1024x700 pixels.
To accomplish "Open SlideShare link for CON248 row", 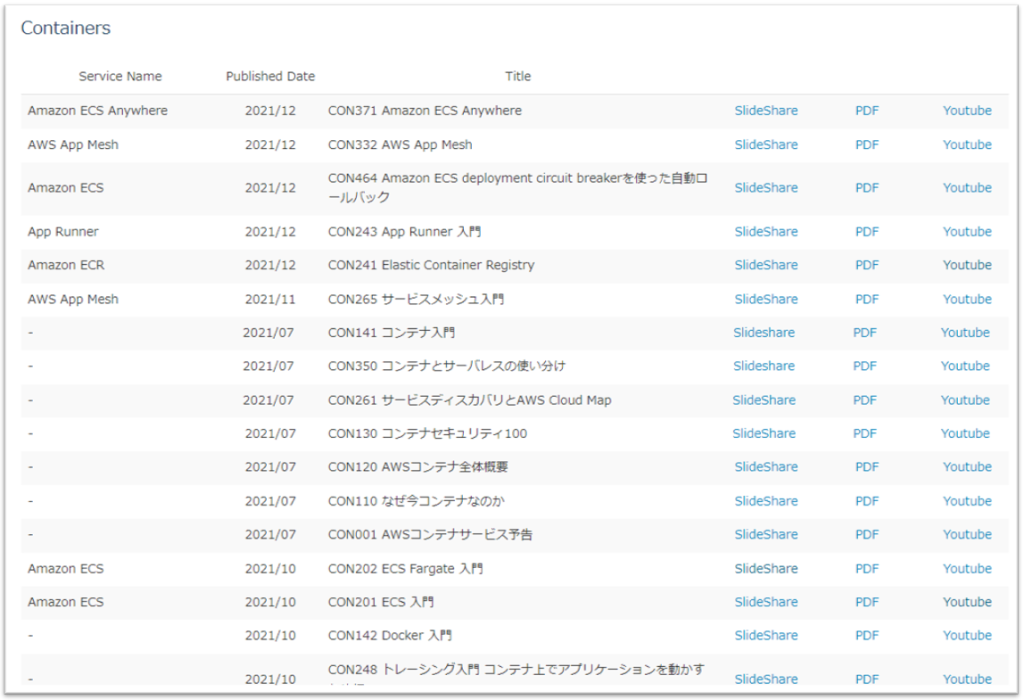I will pyautogui.click(x=766, y=679).
